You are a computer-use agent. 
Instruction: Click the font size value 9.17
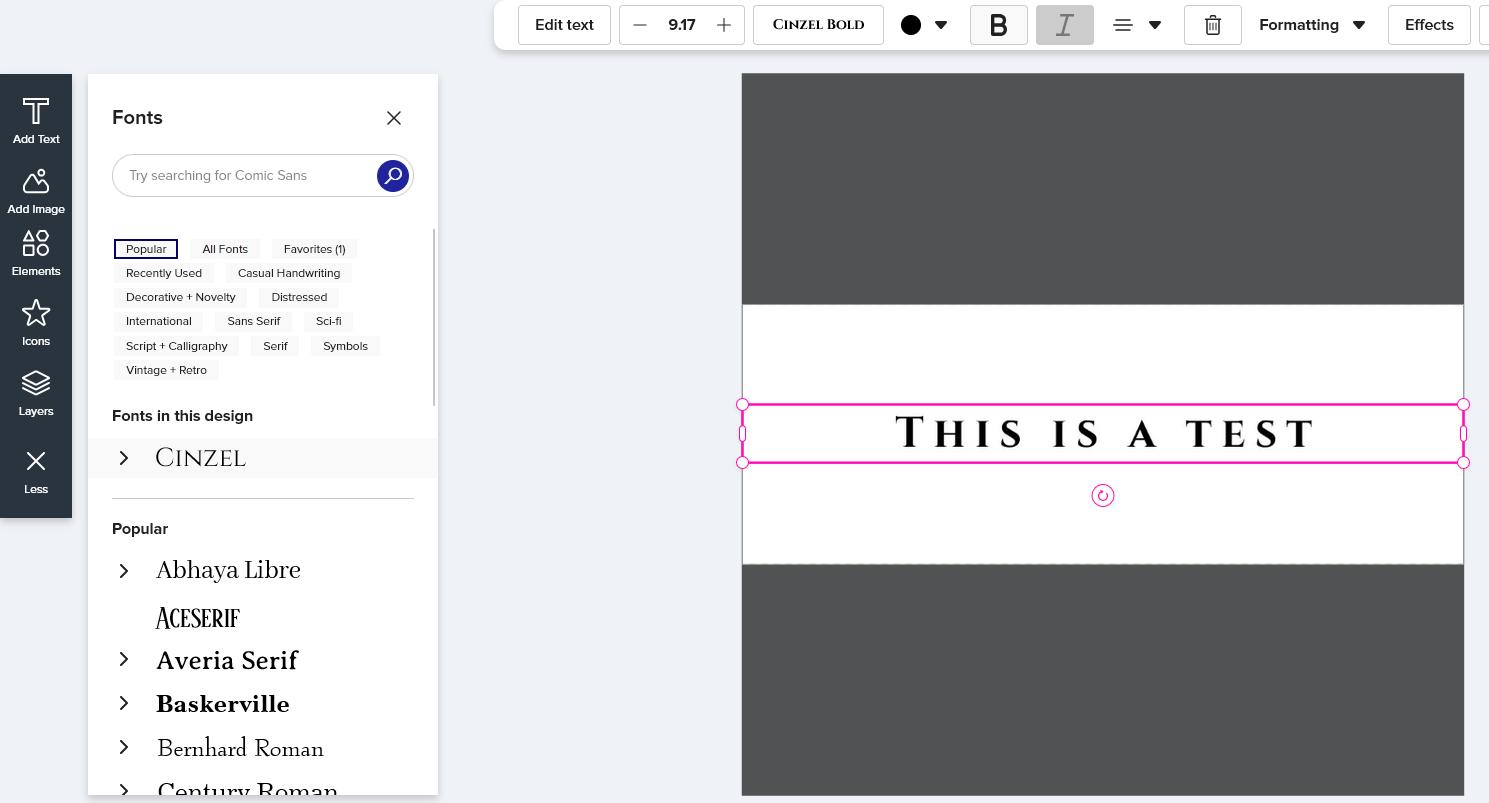[682, 25]
